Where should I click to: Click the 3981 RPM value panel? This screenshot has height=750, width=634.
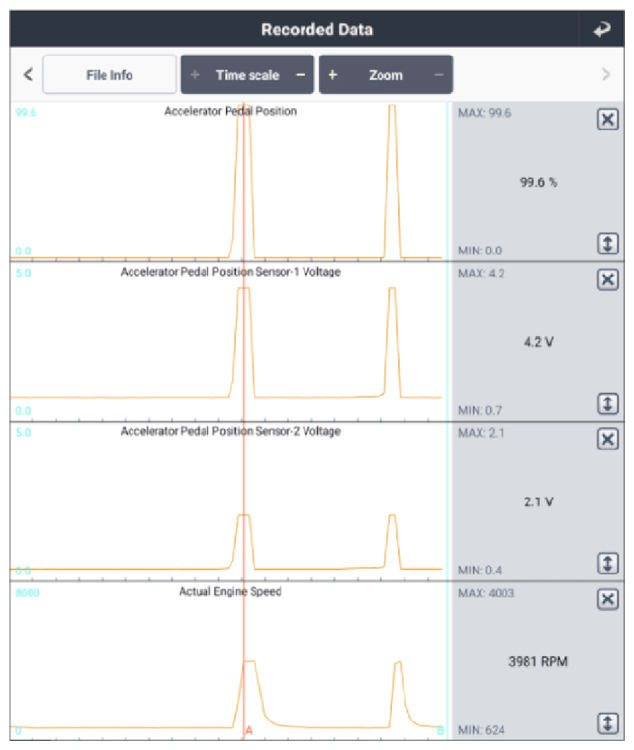538,661
